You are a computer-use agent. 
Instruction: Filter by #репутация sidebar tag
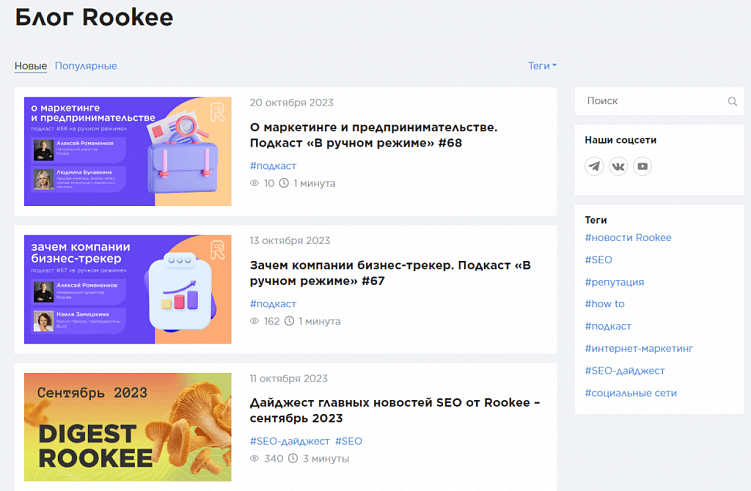pos(614,282)
